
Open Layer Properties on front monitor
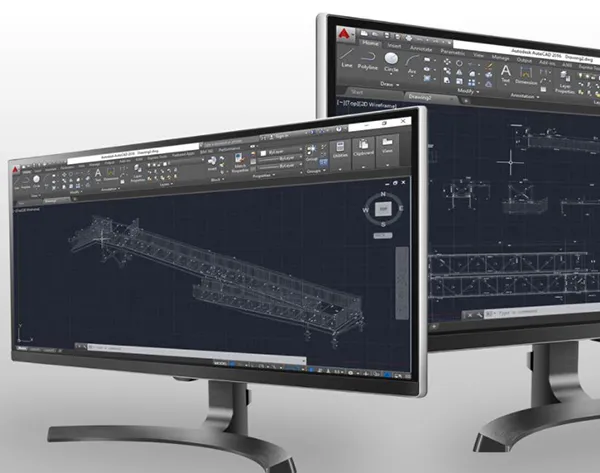(137, 173)
